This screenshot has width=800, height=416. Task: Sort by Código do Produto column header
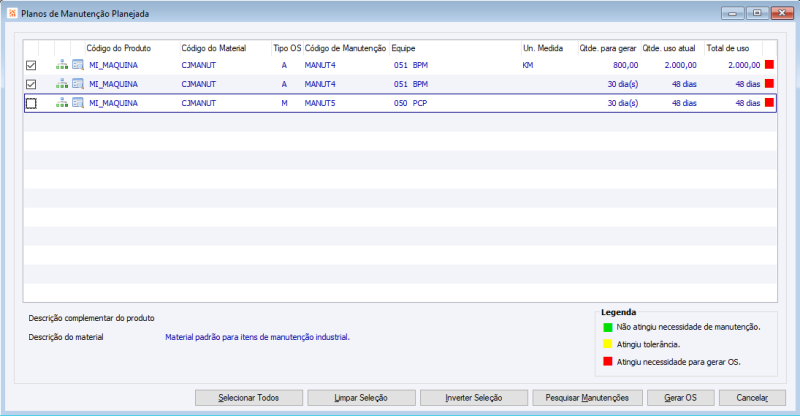[x=132, y=48]
